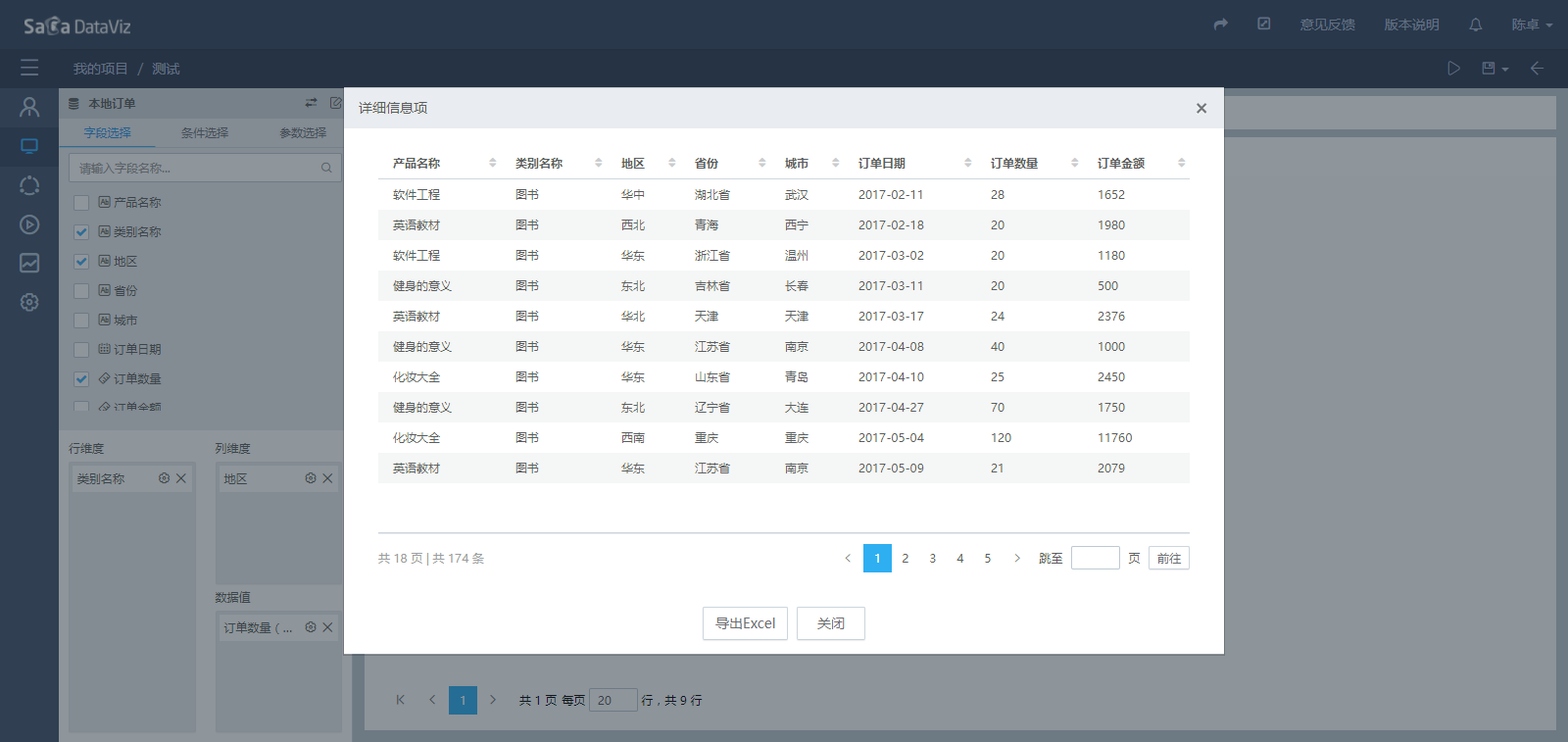Open the play circle sidebar icon
Image resolution: width=1568 pixels, height=742 pixels.
[x=29, y=224]
